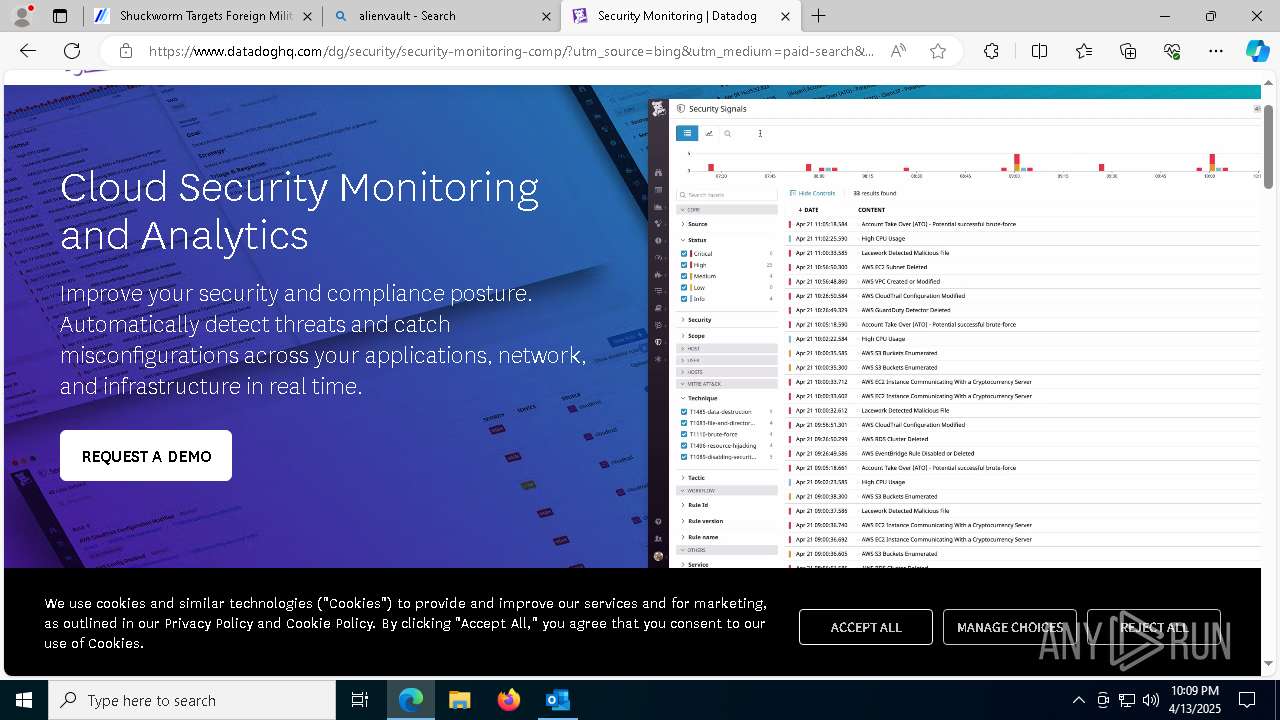
Task: Open Browser essentials heart icon
Action: pyautogui.click(x=1172, y=51)
